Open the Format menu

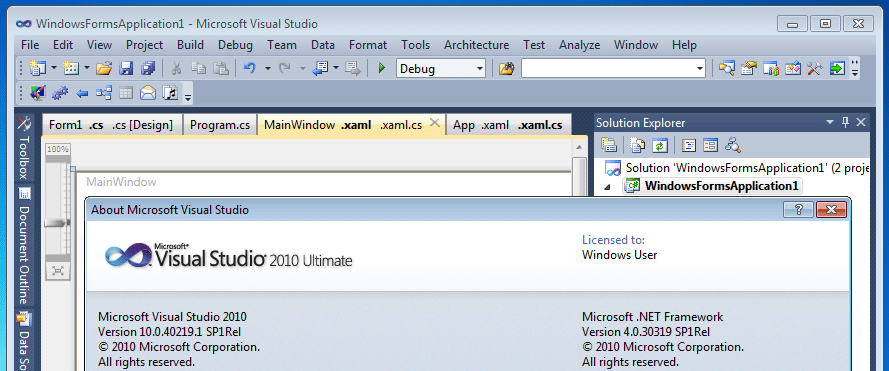click(x=368, y=45)
